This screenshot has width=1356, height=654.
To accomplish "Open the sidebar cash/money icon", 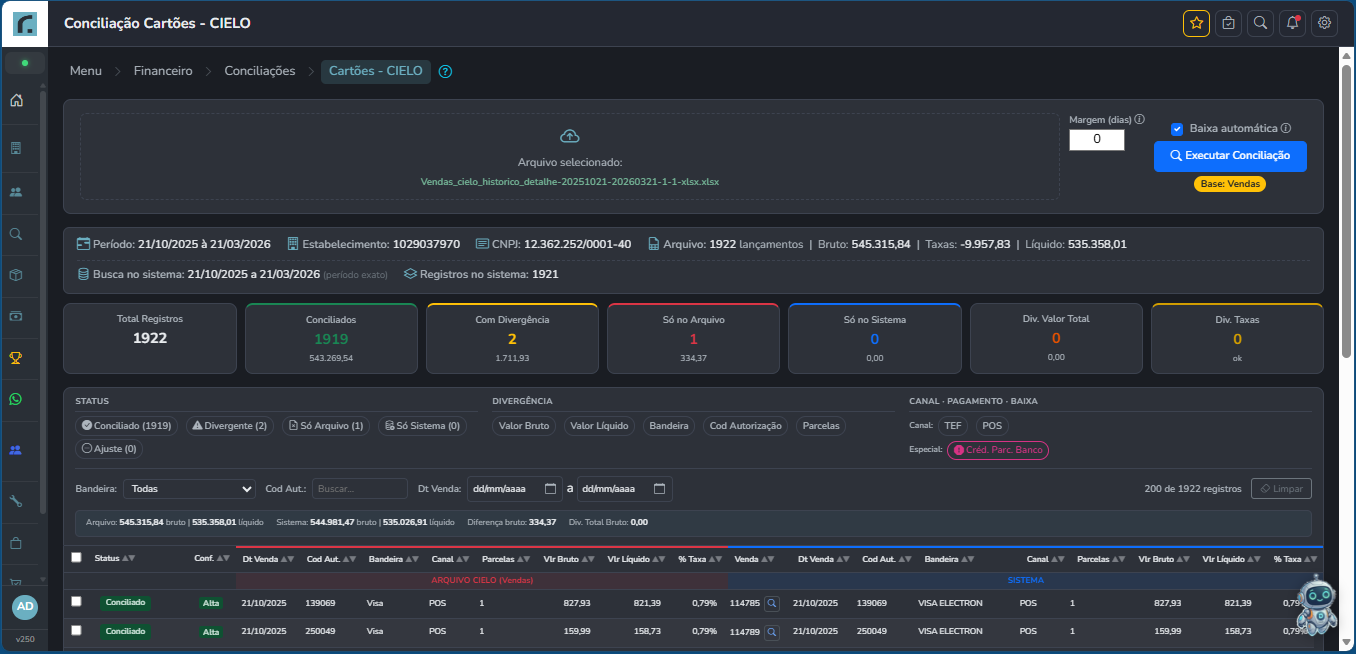I will pos(16,316).
